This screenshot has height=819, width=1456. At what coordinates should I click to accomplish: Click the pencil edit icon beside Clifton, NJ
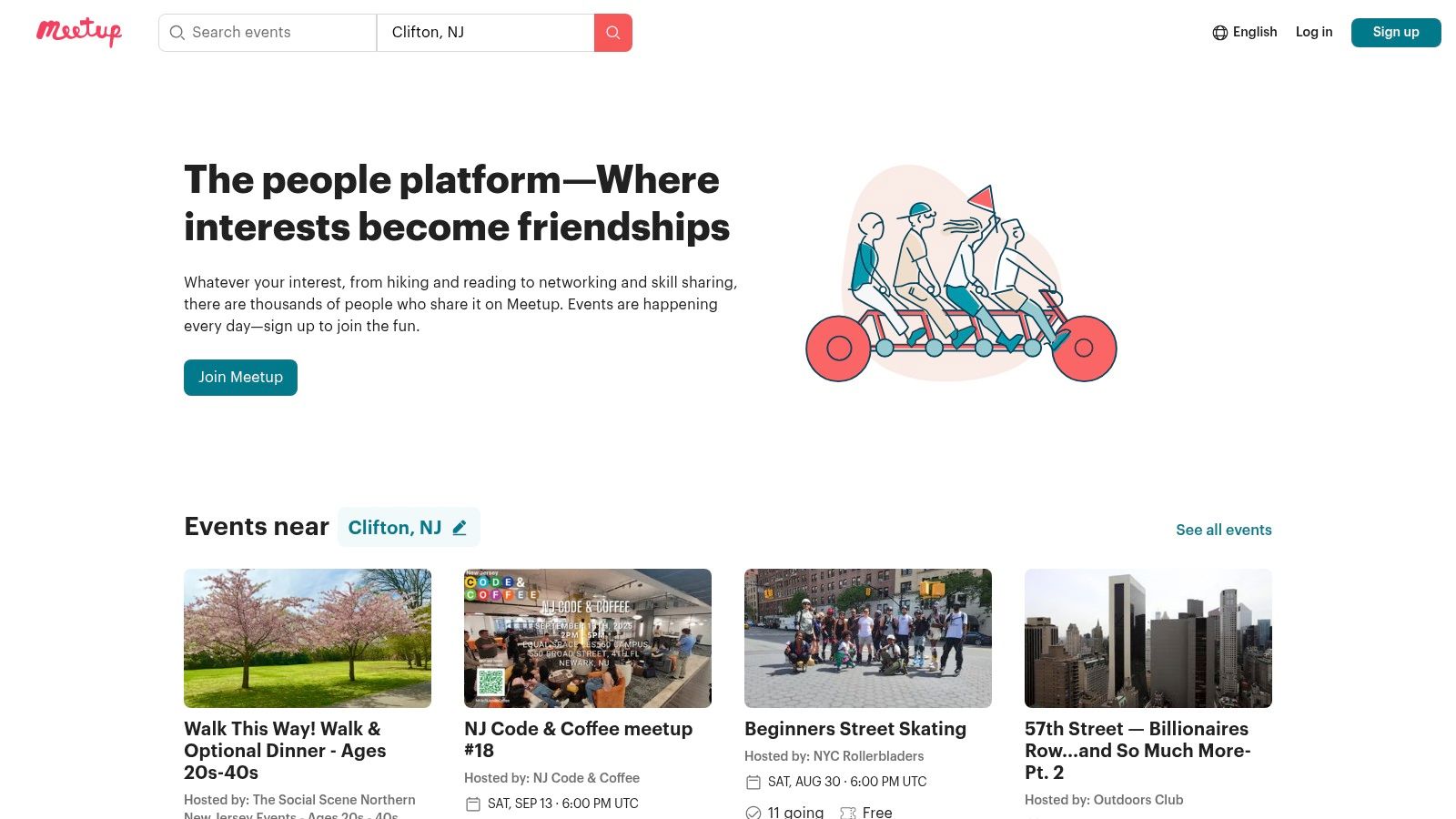[460, 528]
